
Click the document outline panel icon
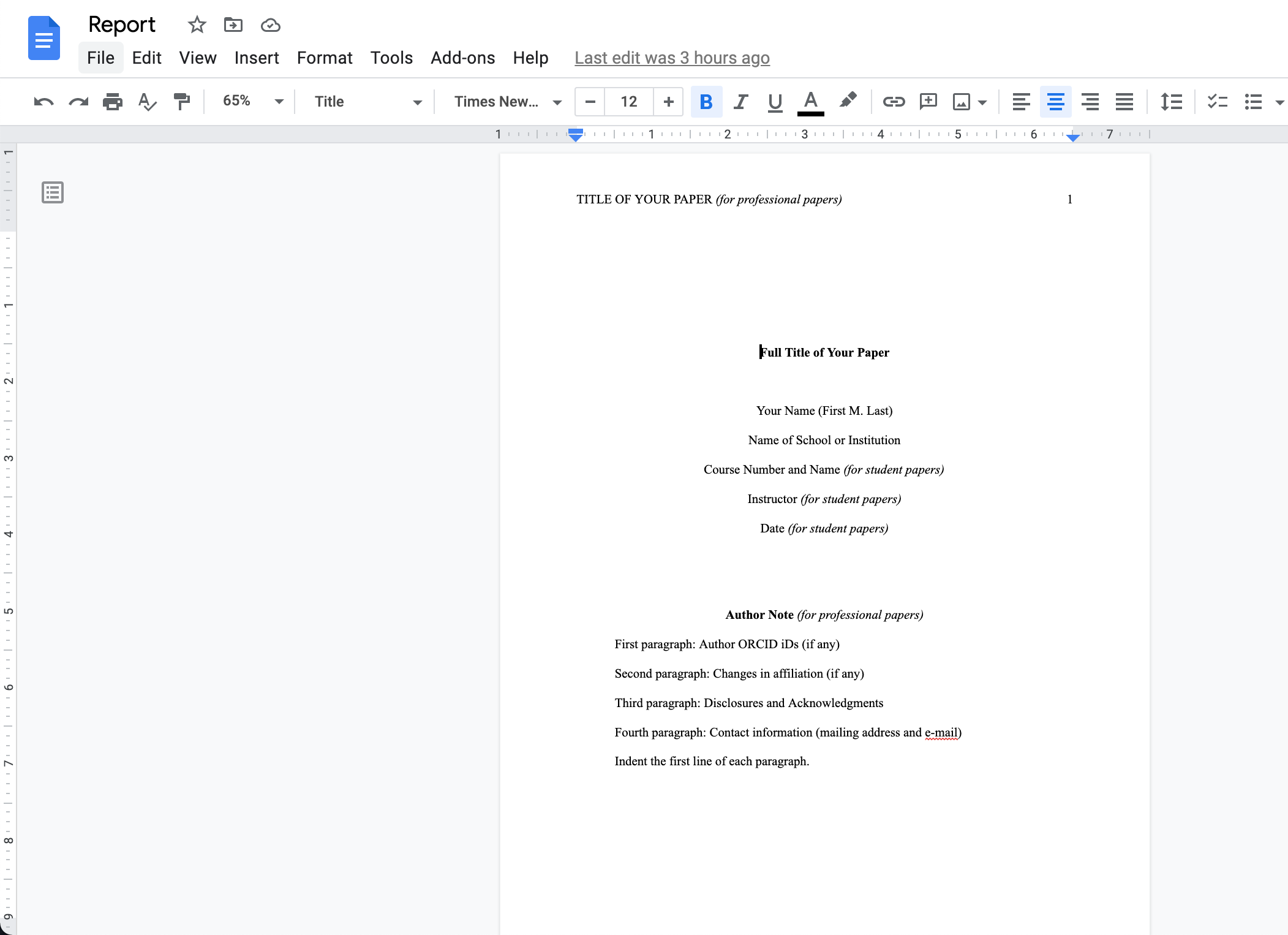pyautogui.click(x=51, y=192)
